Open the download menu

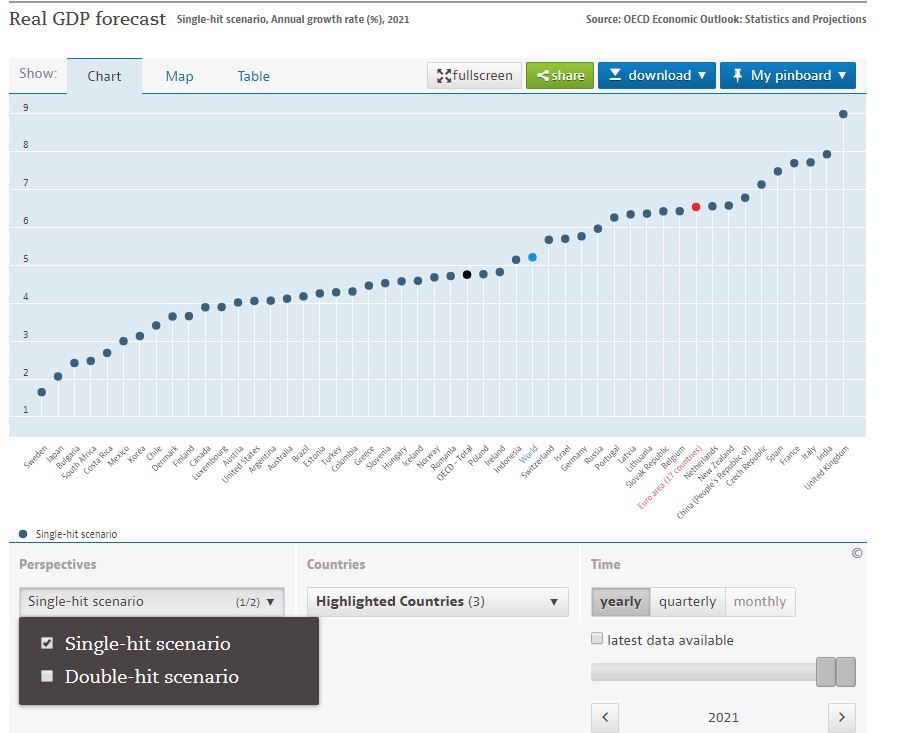656,75
